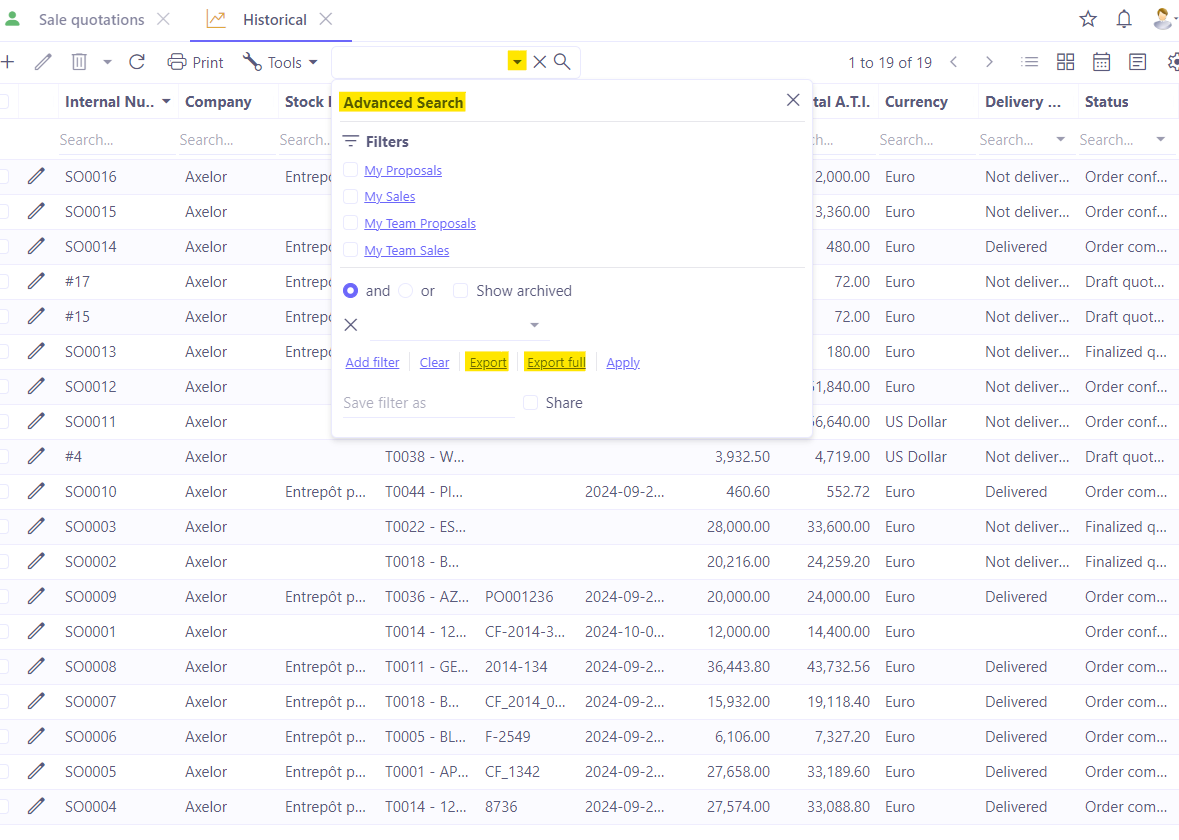Open the Tools dropdown menu
Screen dimensions: 1179x840
[280, 62]
